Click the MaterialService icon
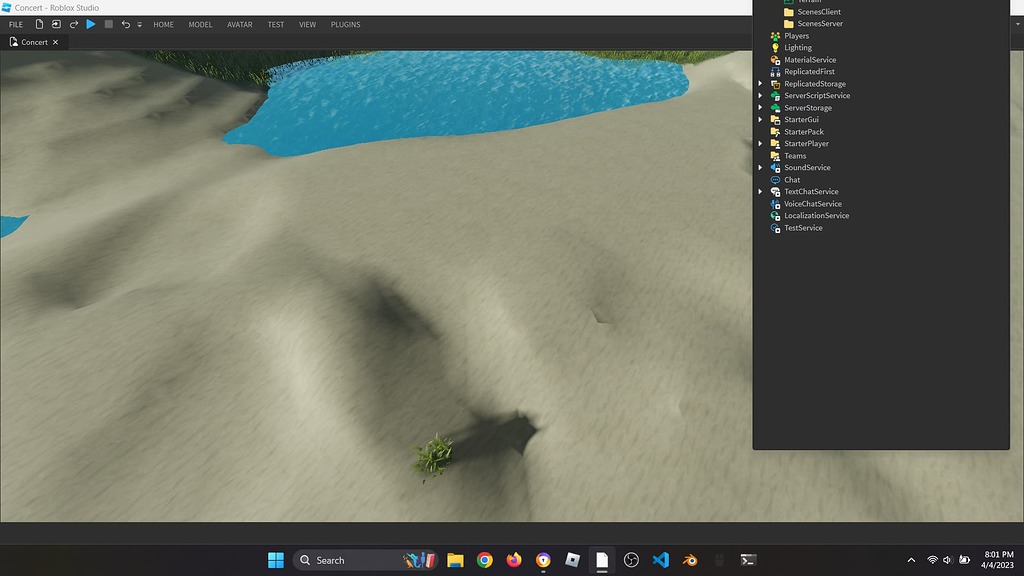 pyautogui.click(x=775, y=59)
